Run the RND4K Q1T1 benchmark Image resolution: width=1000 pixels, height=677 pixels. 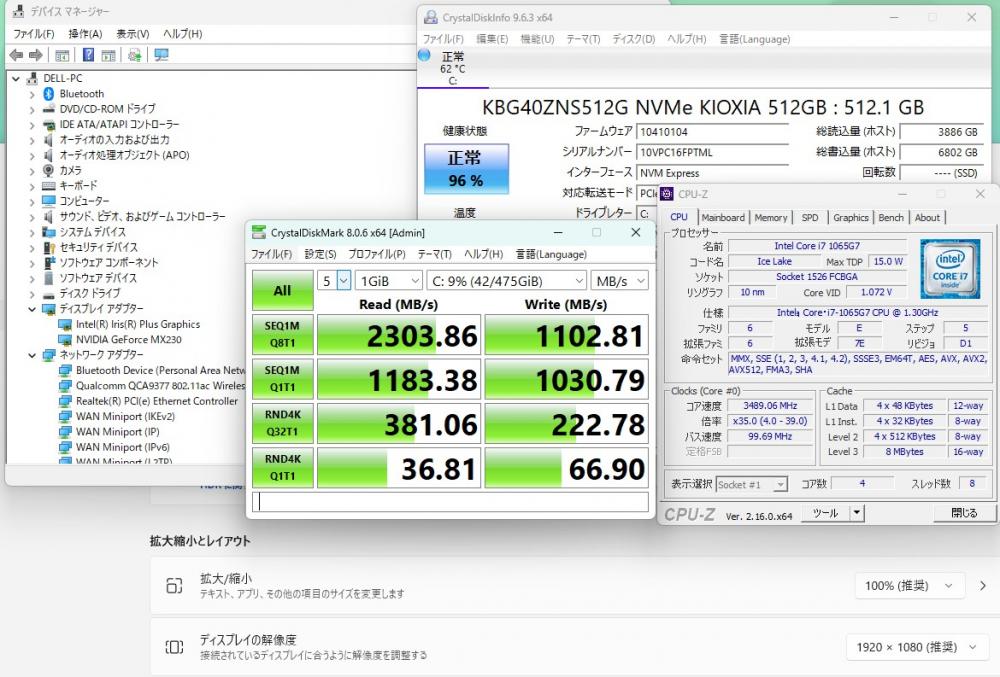[x=283, y=468]
